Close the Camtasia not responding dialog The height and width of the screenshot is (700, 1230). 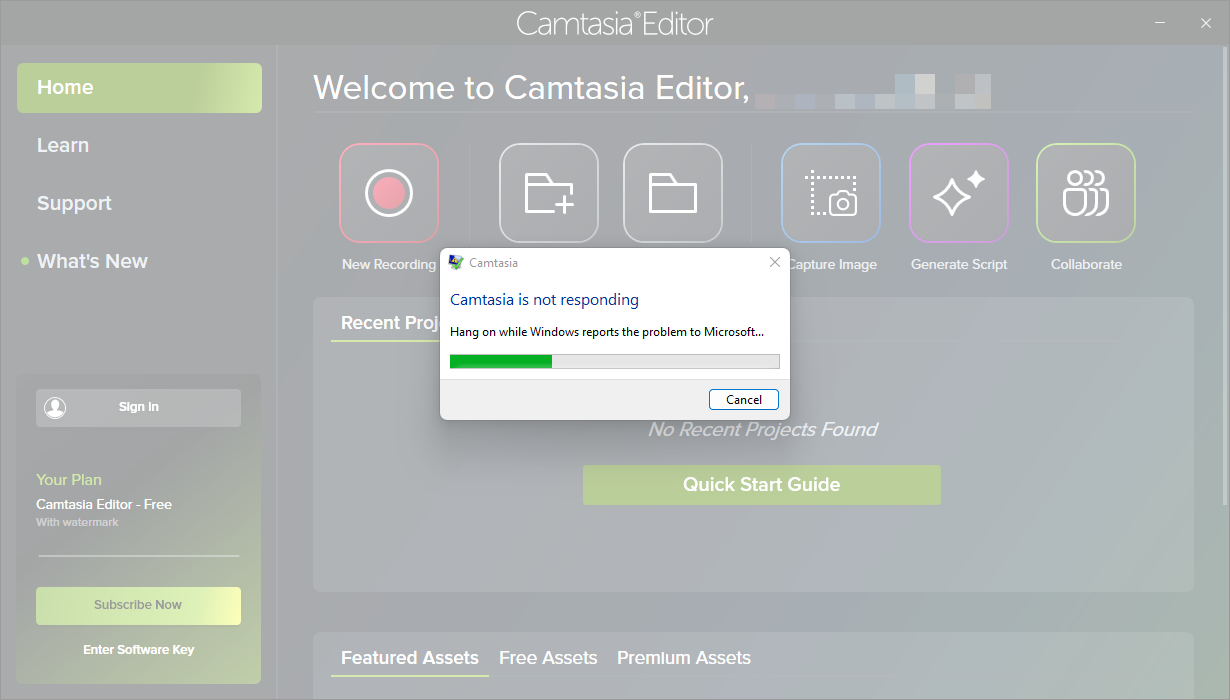coord(775,262)
